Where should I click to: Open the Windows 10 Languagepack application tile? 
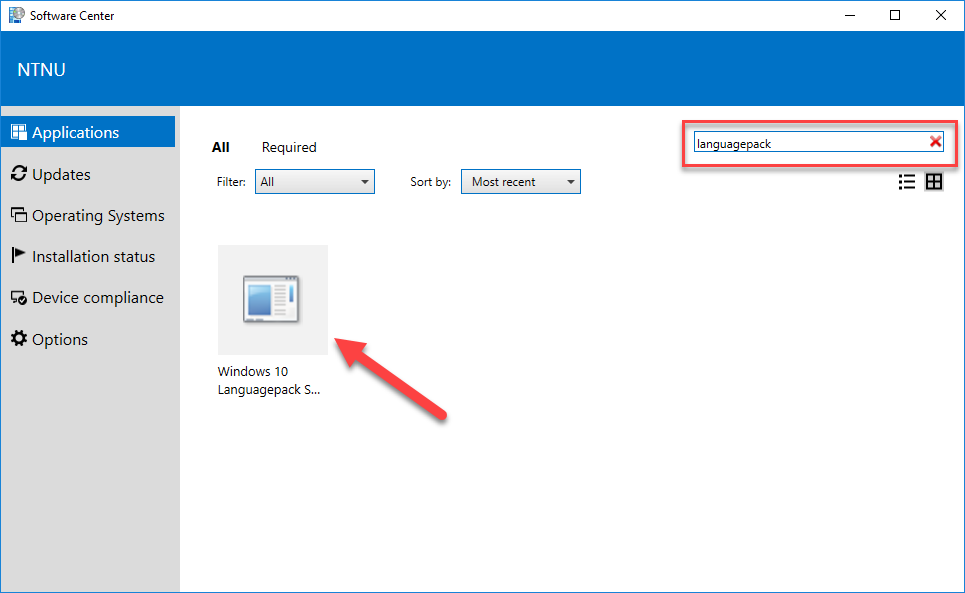[x=273, y=300]
